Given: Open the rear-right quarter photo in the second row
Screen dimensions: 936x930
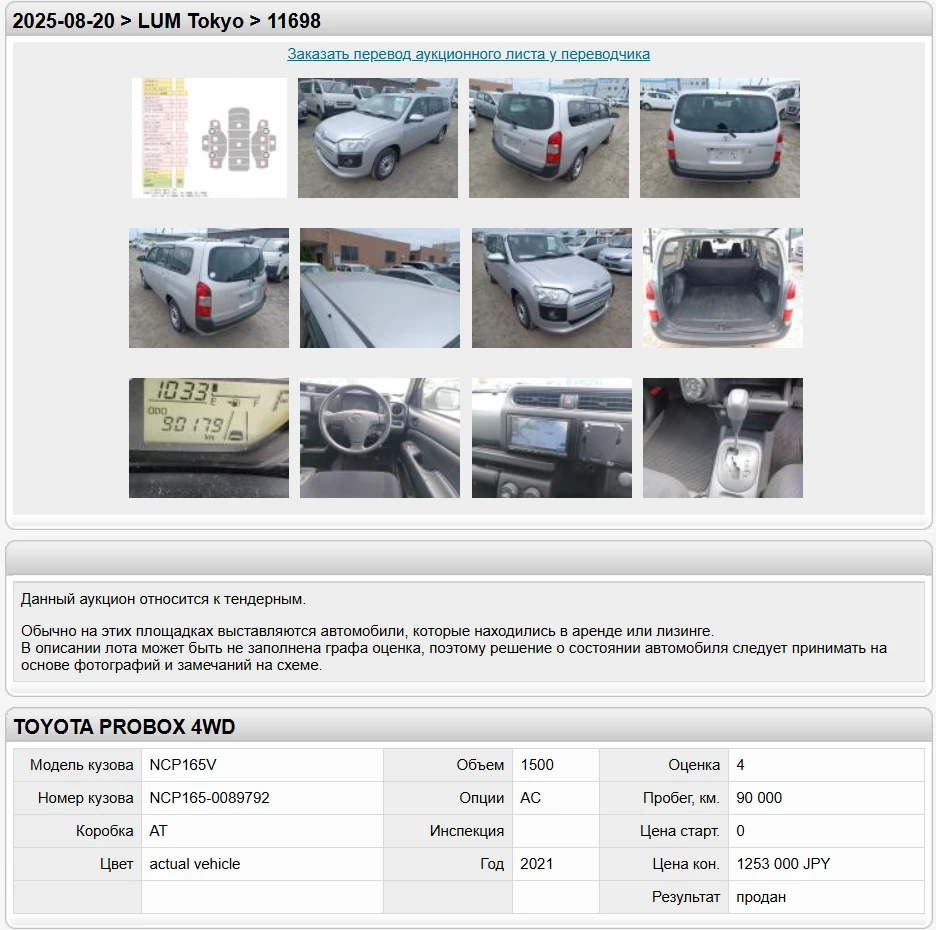Looking at the screenshot, I should [209, 288].
